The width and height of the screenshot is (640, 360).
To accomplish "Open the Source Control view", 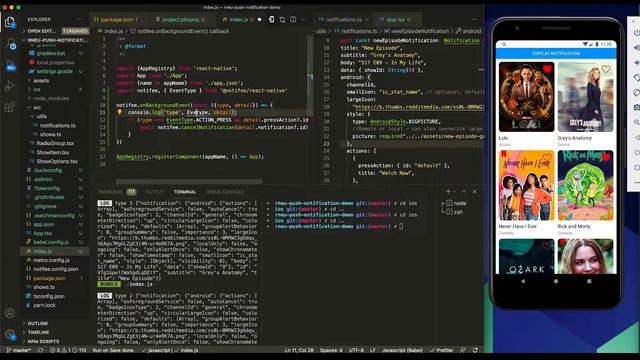I will [x=10, y=65].
